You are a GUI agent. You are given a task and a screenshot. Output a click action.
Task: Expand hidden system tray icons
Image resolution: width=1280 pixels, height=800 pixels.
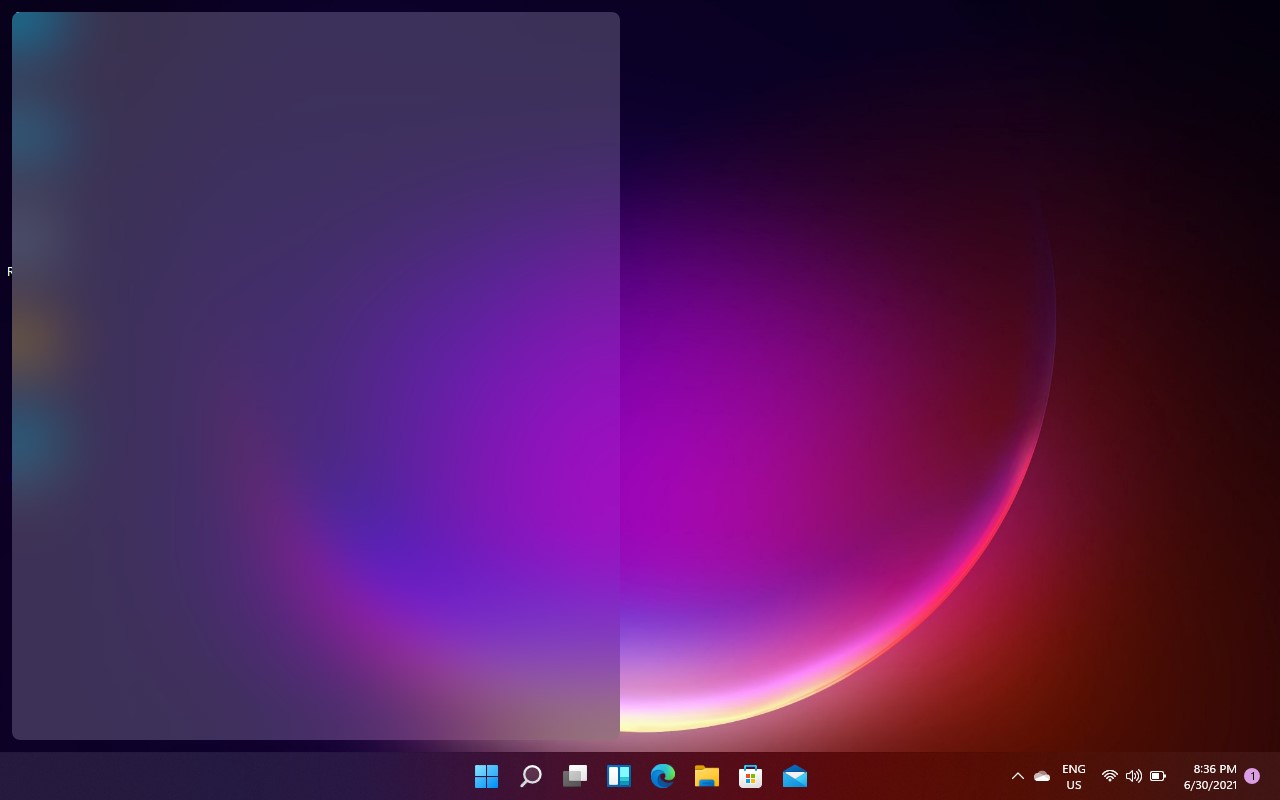(x=1017, y=775)
